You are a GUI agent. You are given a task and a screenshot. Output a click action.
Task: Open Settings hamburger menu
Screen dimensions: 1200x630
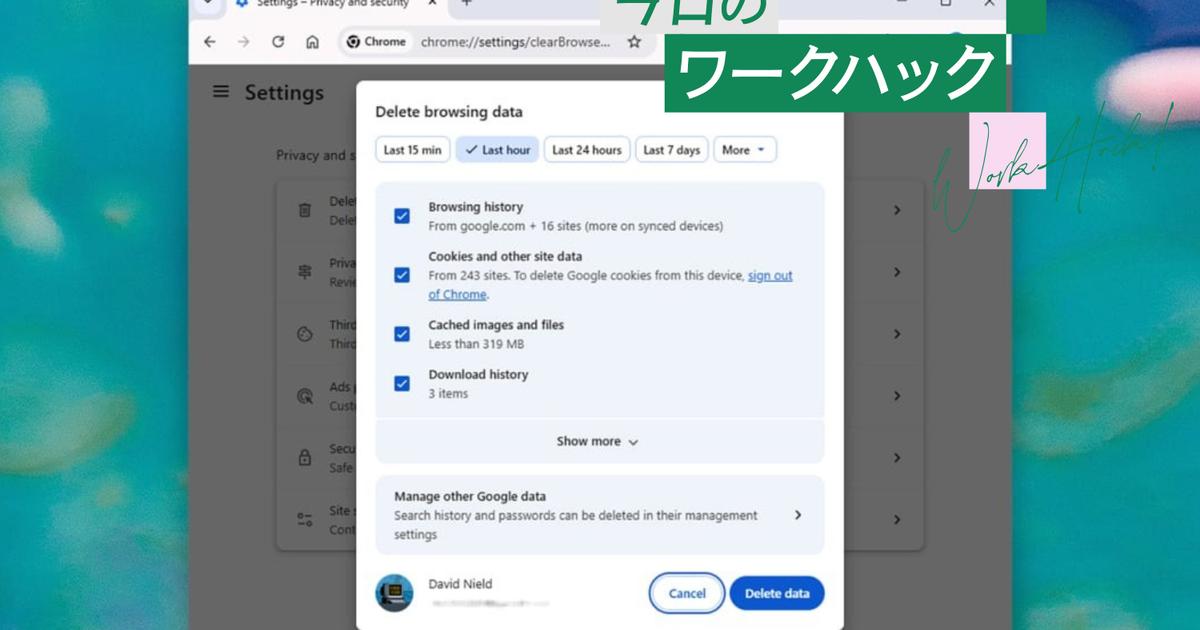click(x=221, y=92)
